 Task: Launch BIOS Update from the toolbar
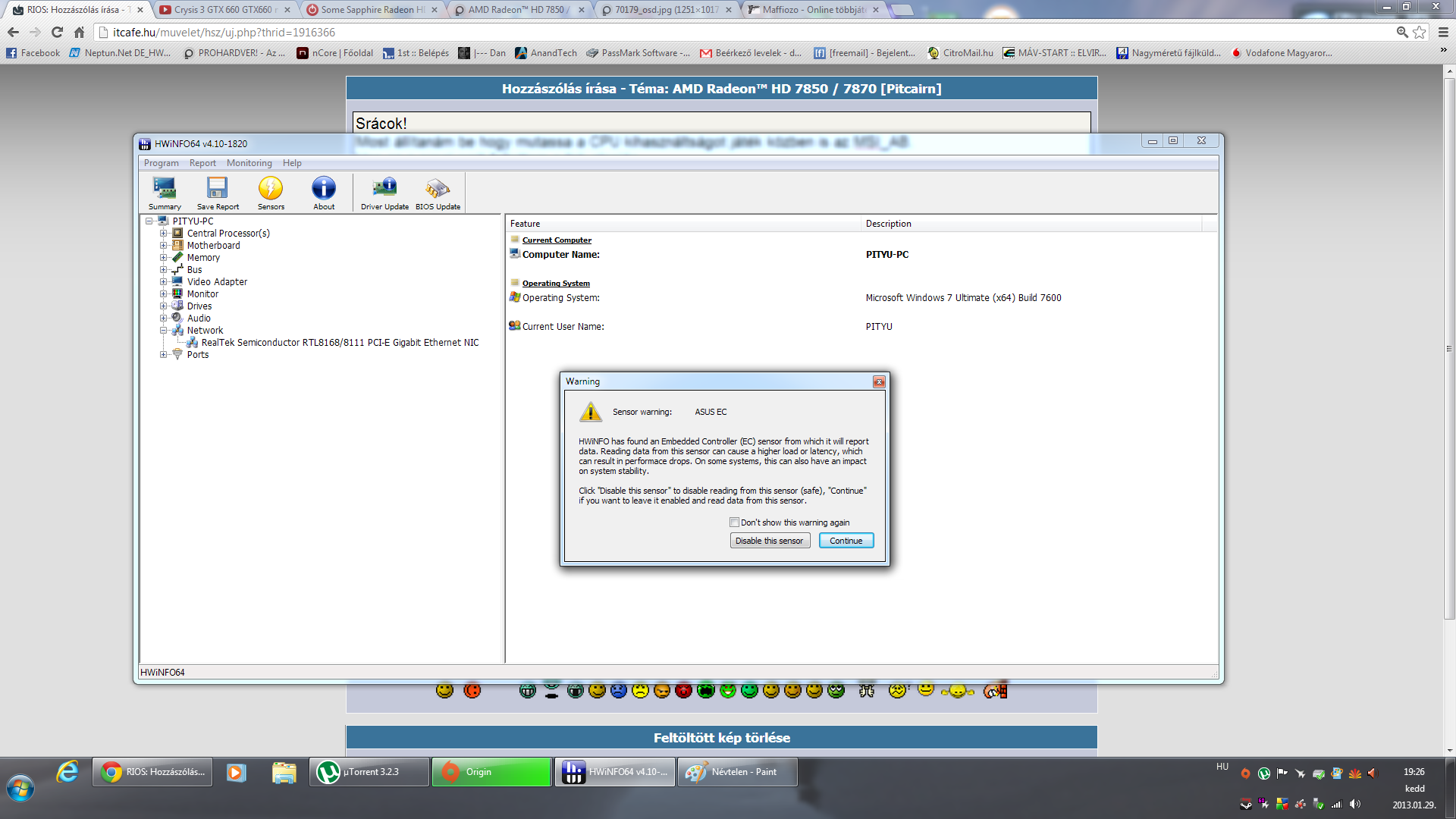click(438, 193)
